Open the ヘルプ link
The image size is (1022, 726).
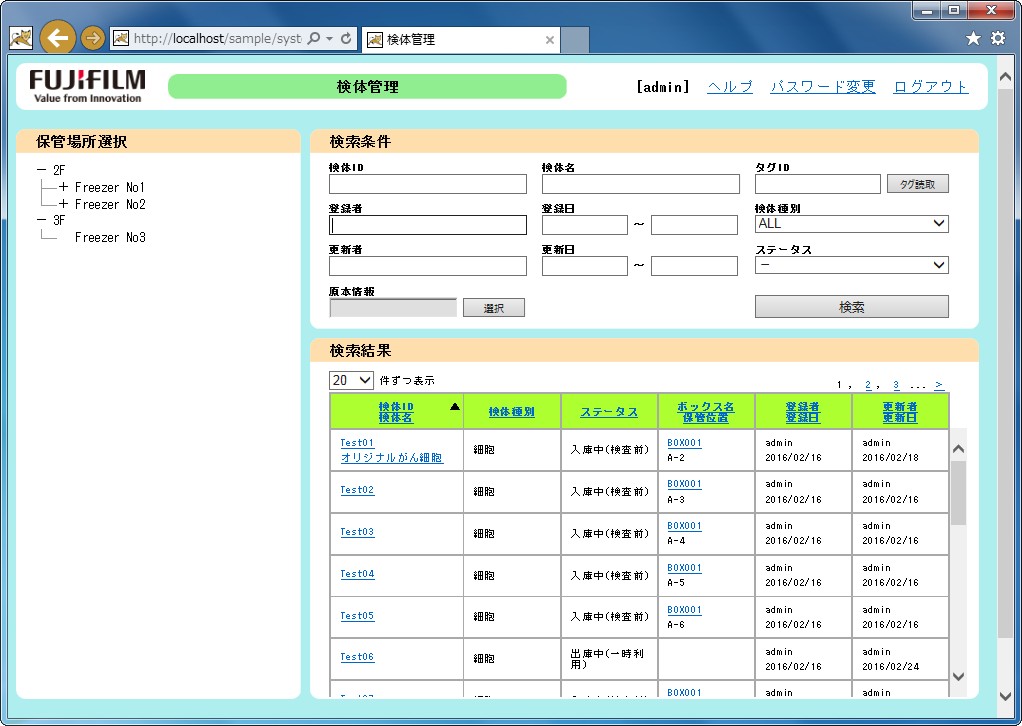pyautogui.click(x=729, y=87)
